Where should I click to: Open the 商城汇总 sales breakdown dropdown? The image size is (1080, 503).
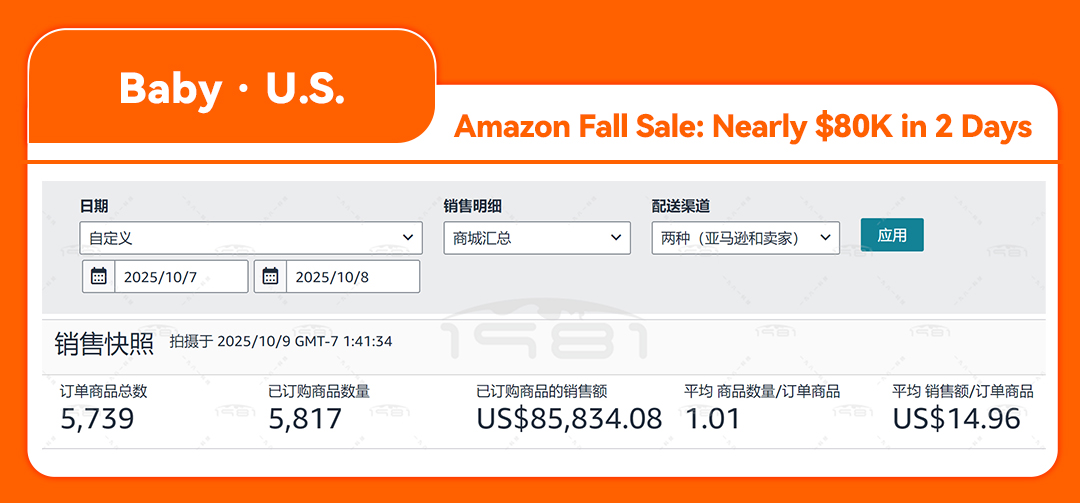(x=537, y=238)
